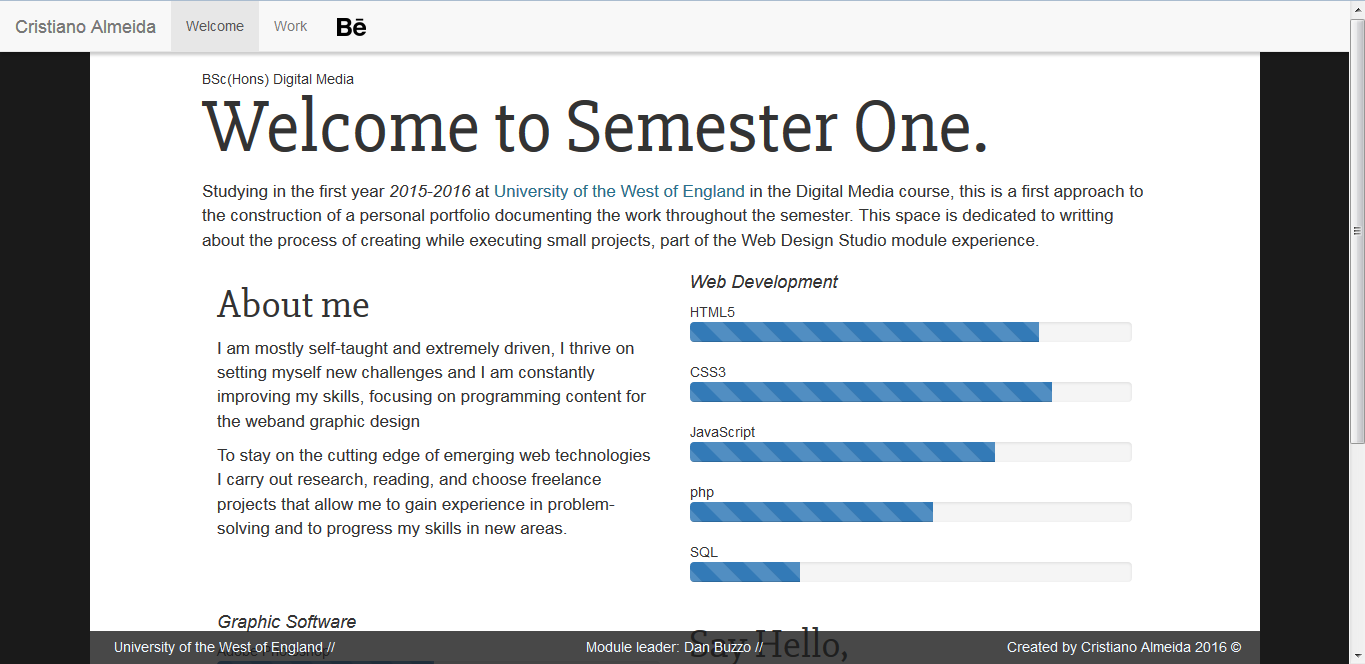
Task: Click the Graphic Software section title
Action: click(287, 622)
